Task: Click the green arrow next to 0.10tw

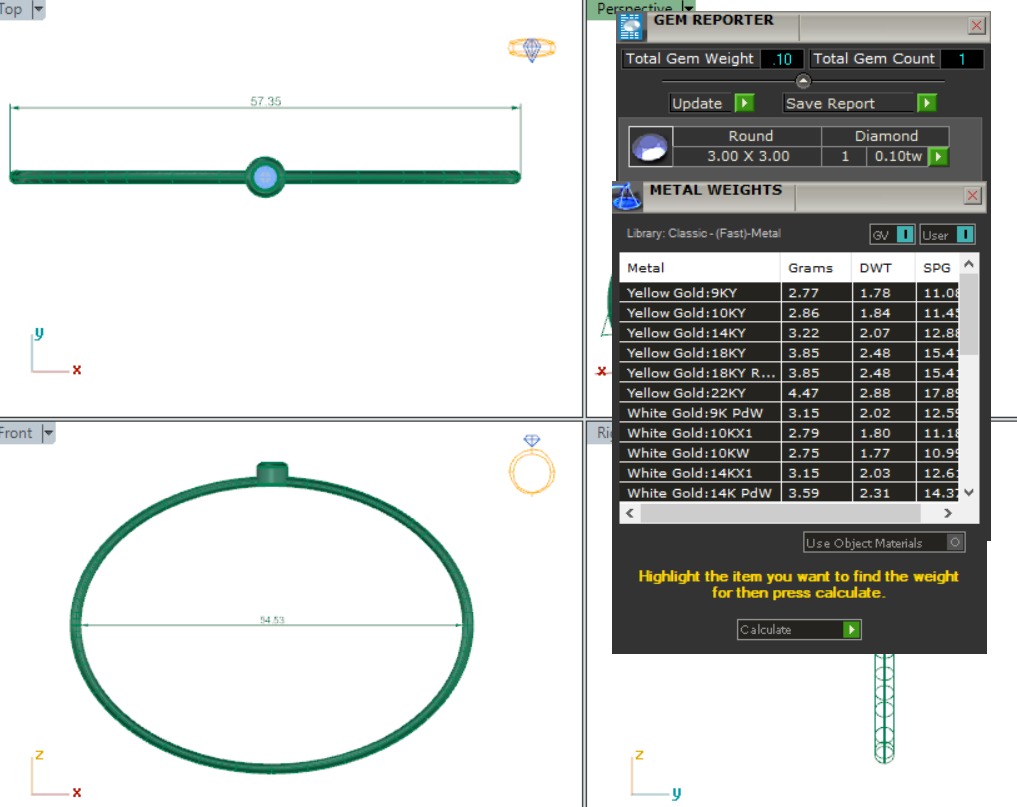Action: pos(939,156)
